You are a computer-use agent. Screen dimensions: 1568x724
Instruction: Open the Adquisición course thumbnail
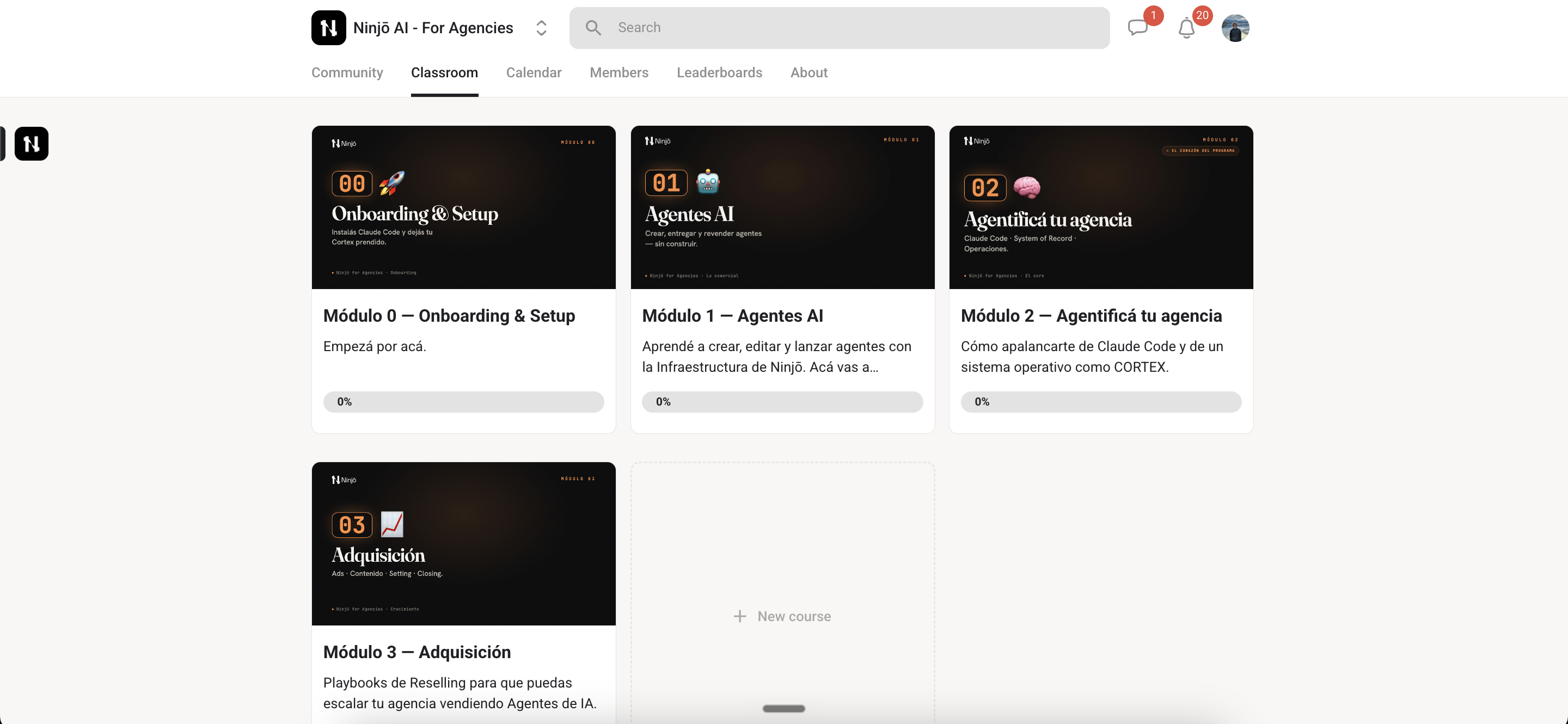coord(464,543)
